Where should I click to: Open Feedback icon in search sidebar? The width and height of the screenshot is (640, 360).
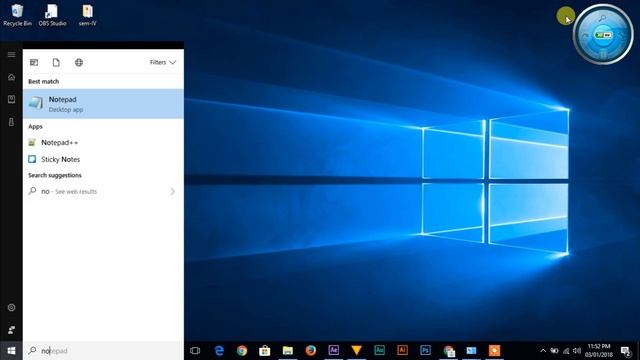click(x=11, y=329)
